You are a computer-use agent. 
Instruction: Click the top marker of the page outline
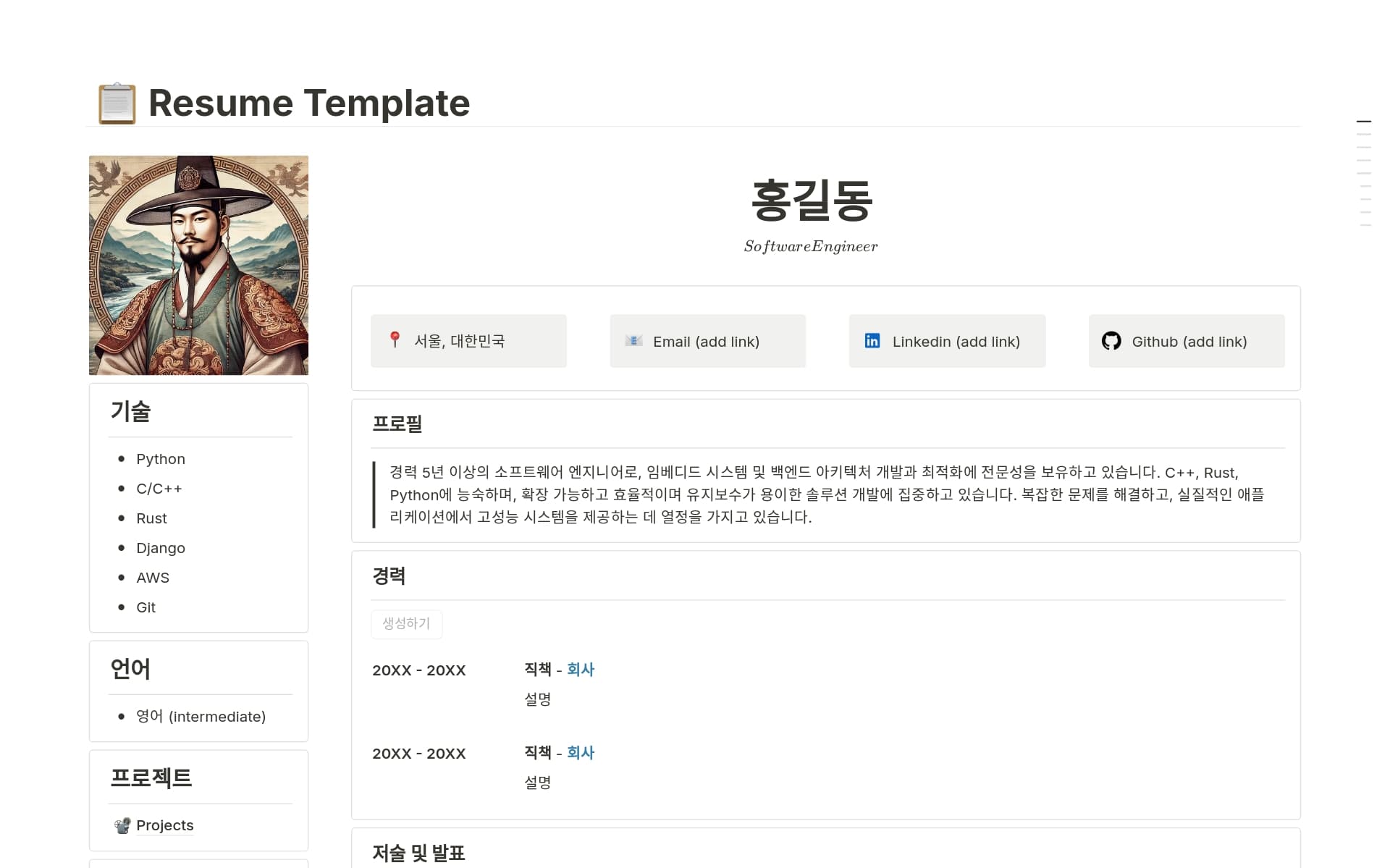(1364, 122)
